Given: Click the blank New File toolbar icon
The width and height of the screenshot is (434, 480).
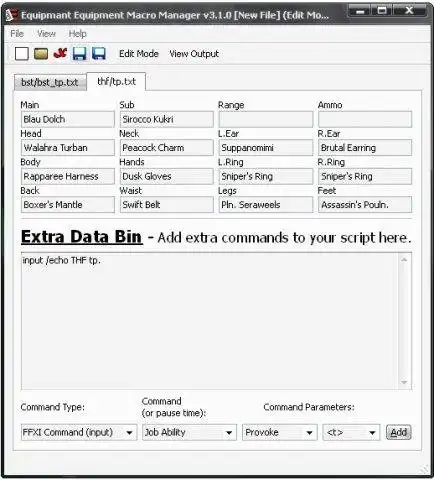Looking at the screenshot, I should [22, 53].
